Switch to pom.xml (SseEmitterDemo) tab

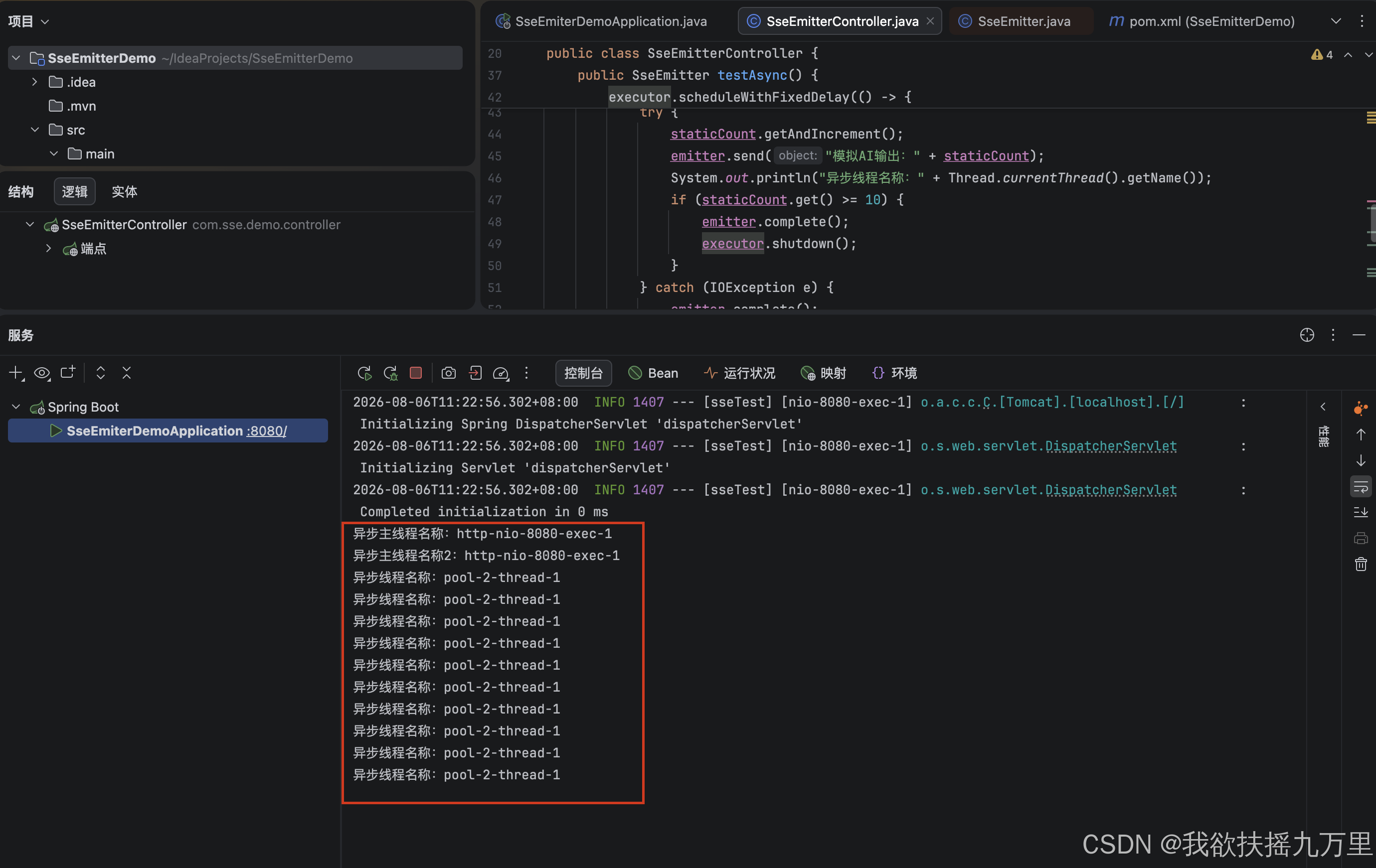click(x=1202, y=21)
